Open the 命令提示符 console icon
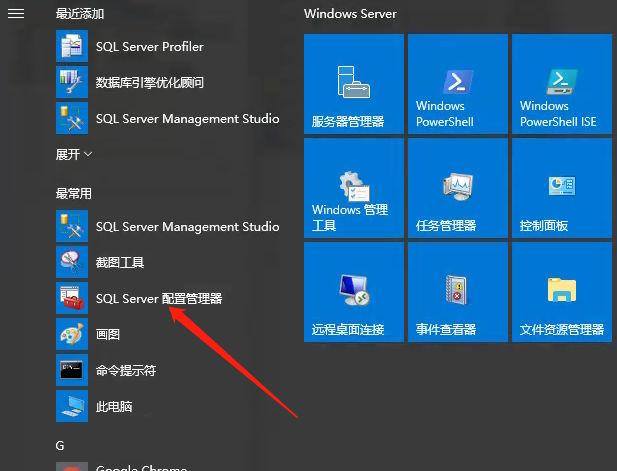This screenshot has width=617, height=471. [x=72, y=370]
